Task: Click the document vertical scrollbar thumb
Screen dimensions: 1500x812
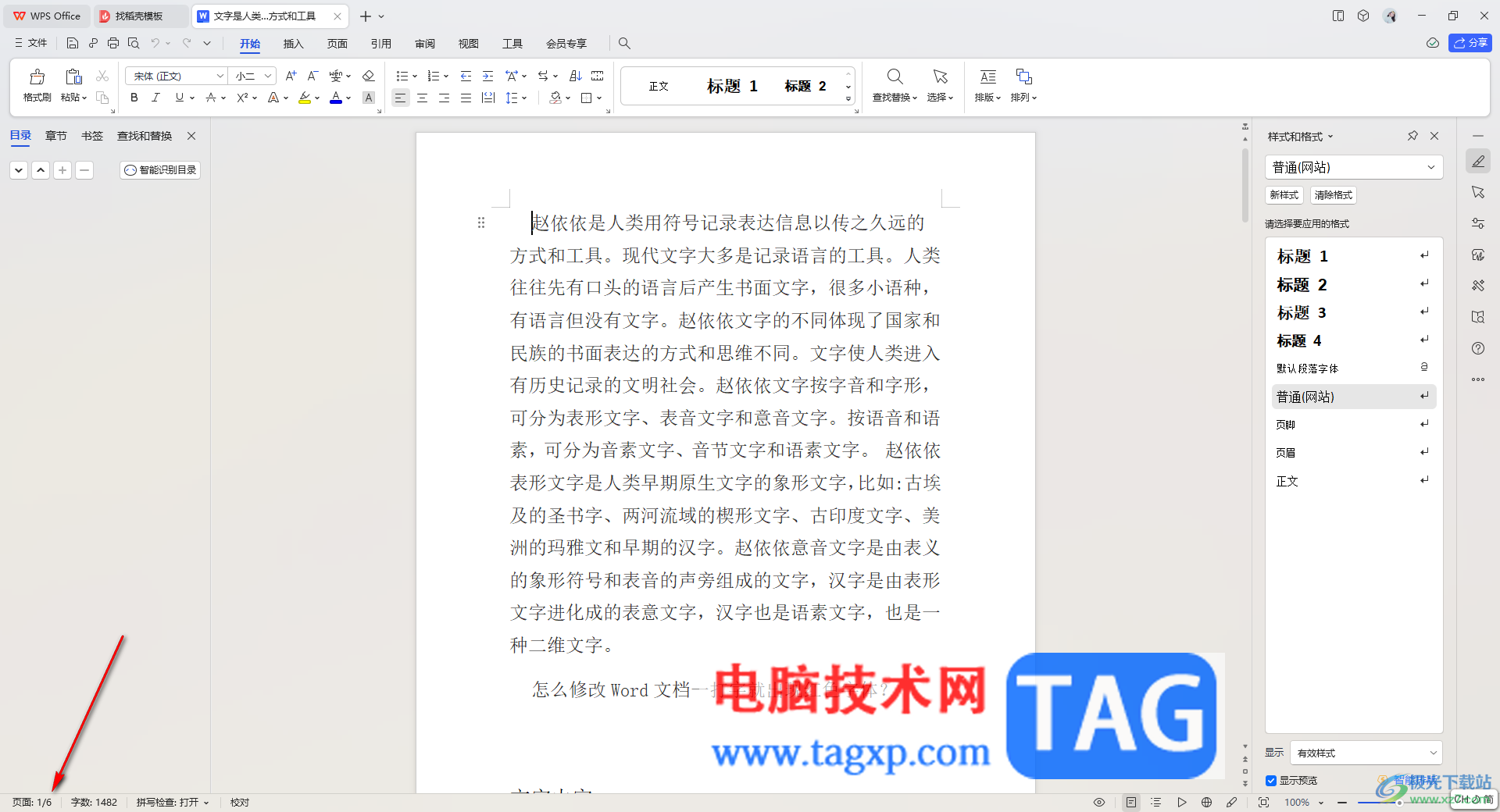Action: (1245, 185)
